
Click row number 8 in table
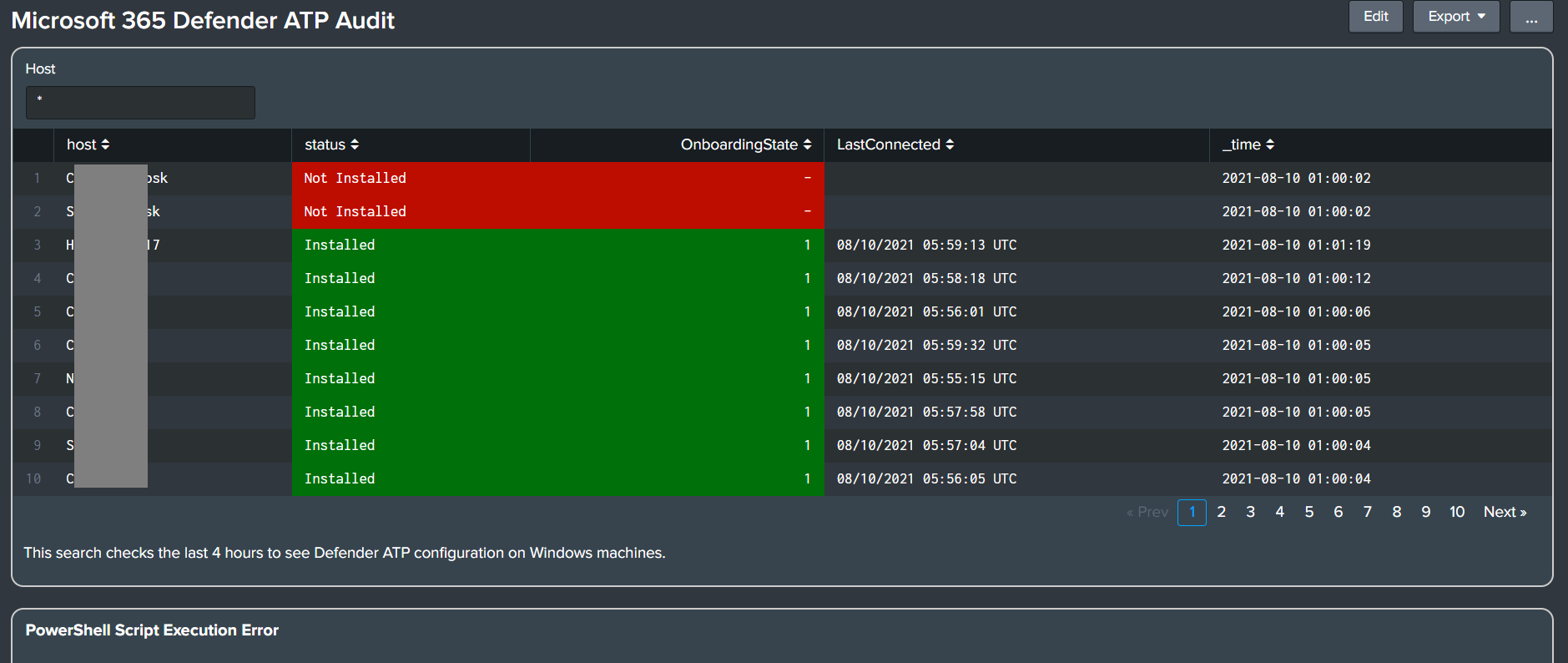(x=37, y=412)
